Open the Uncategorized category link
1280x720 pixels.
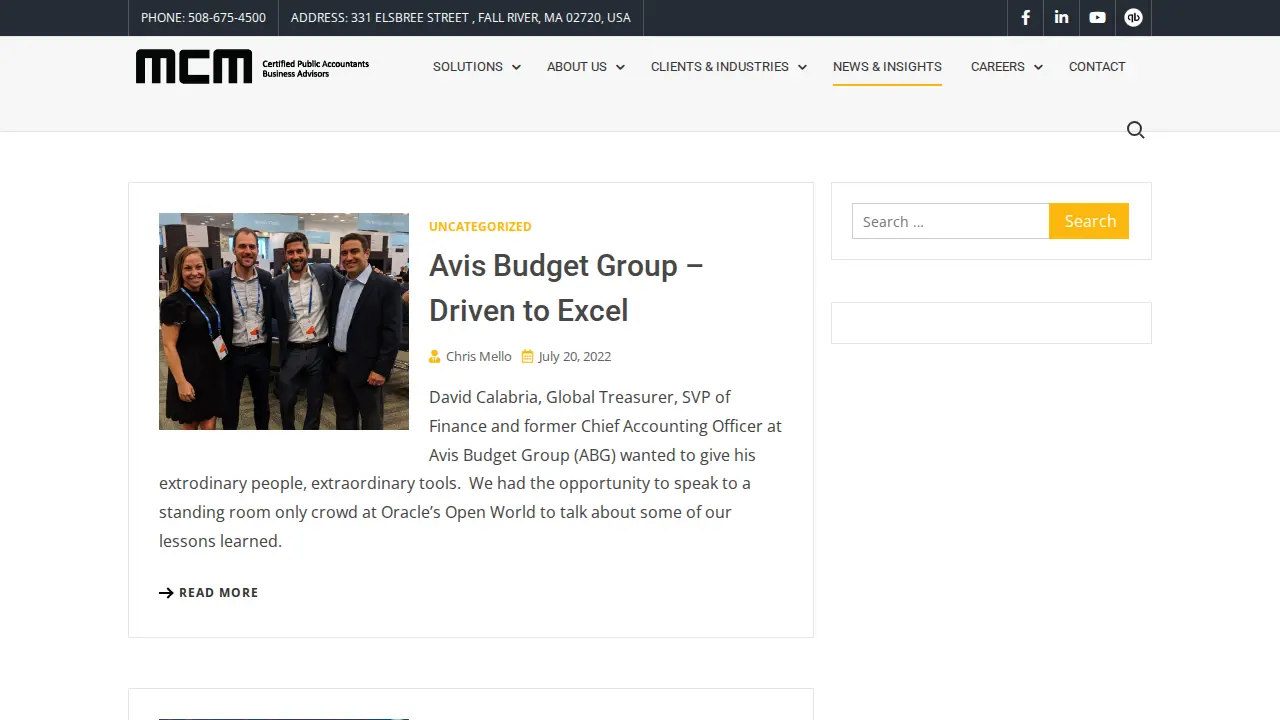point(480,227)
